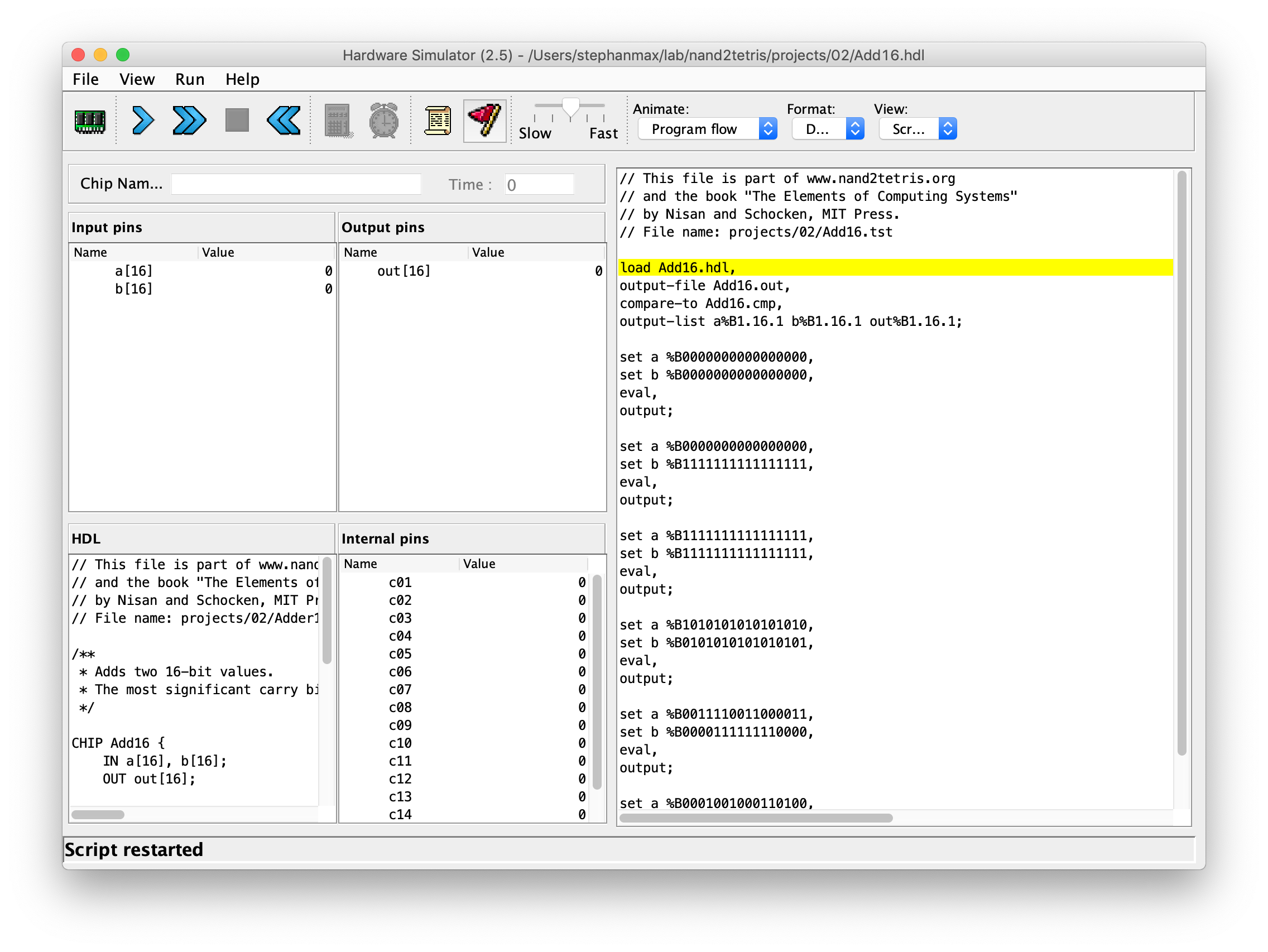Click the Internal pins Value column header
The image size is (1268, 952).
pos(523,564)
